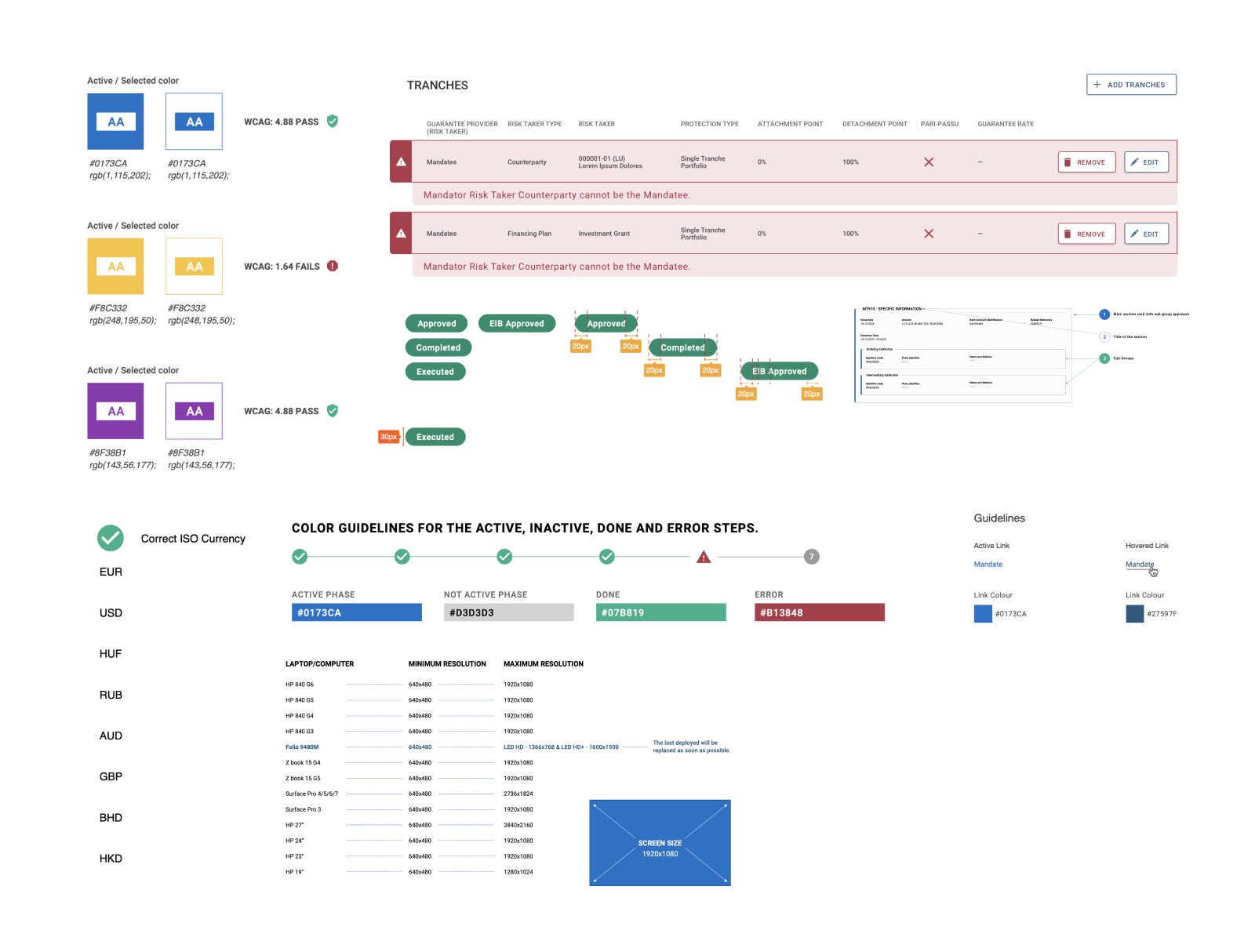Click the #27597F hovered link colour swatch
1255x952 pixels.
click(x=1135, y=614)
